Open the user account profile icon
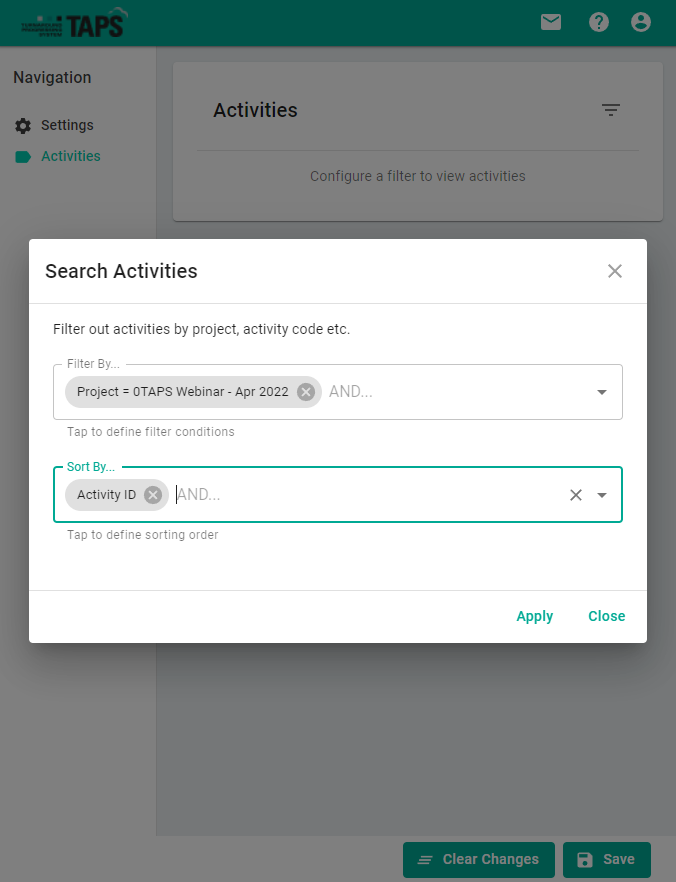Image resolution: width=676 pixels, height=882 pixels. 641,22
